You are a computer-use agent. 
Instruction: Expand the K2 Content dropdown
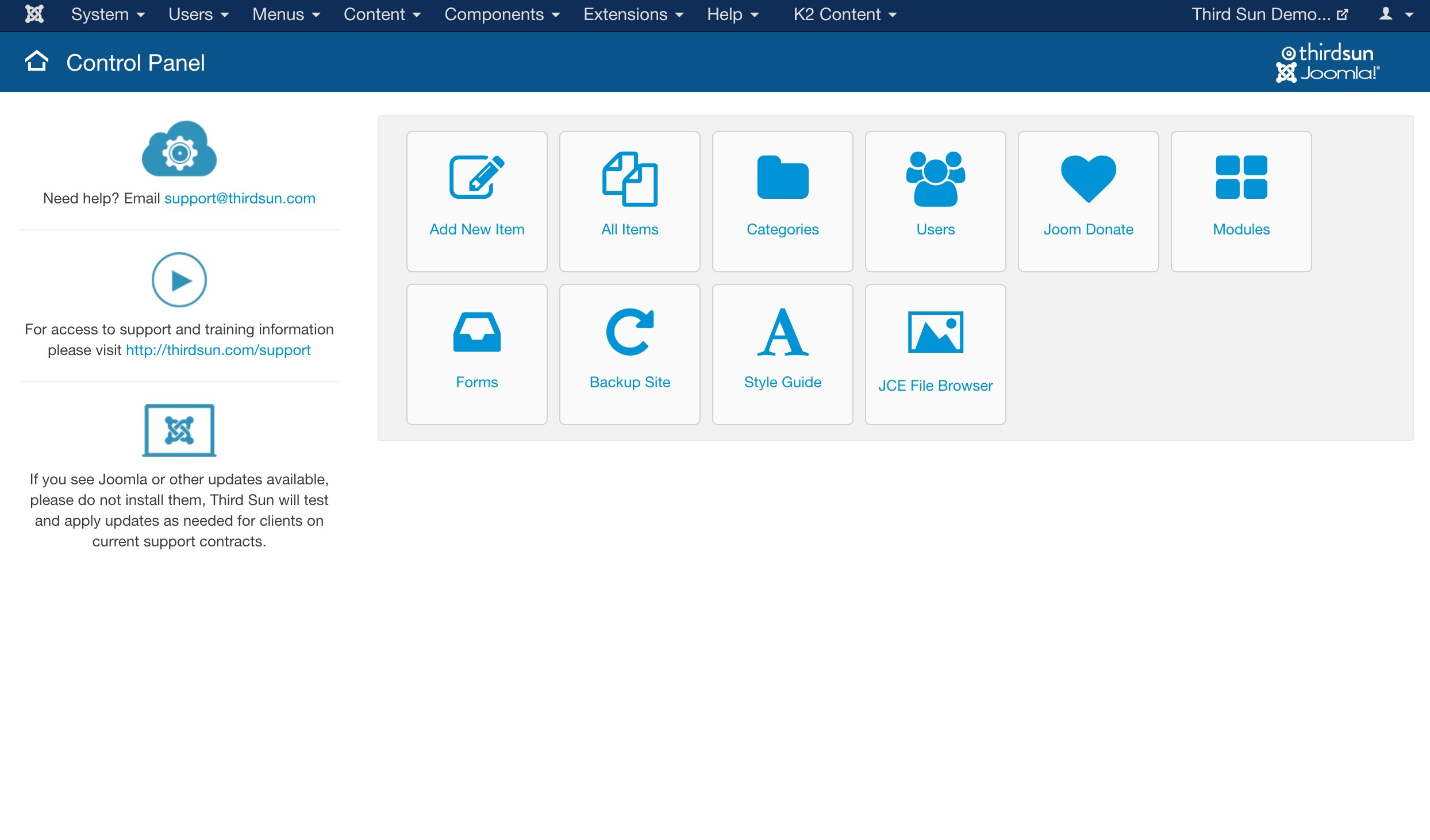coord(844,14)
